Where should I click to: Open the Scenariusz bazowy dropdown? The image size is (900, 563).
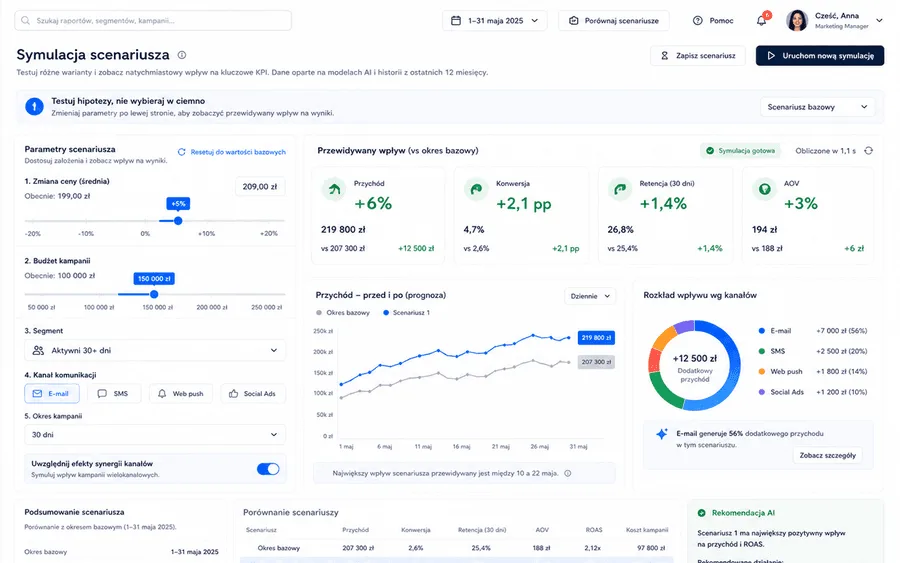[817, 107]
